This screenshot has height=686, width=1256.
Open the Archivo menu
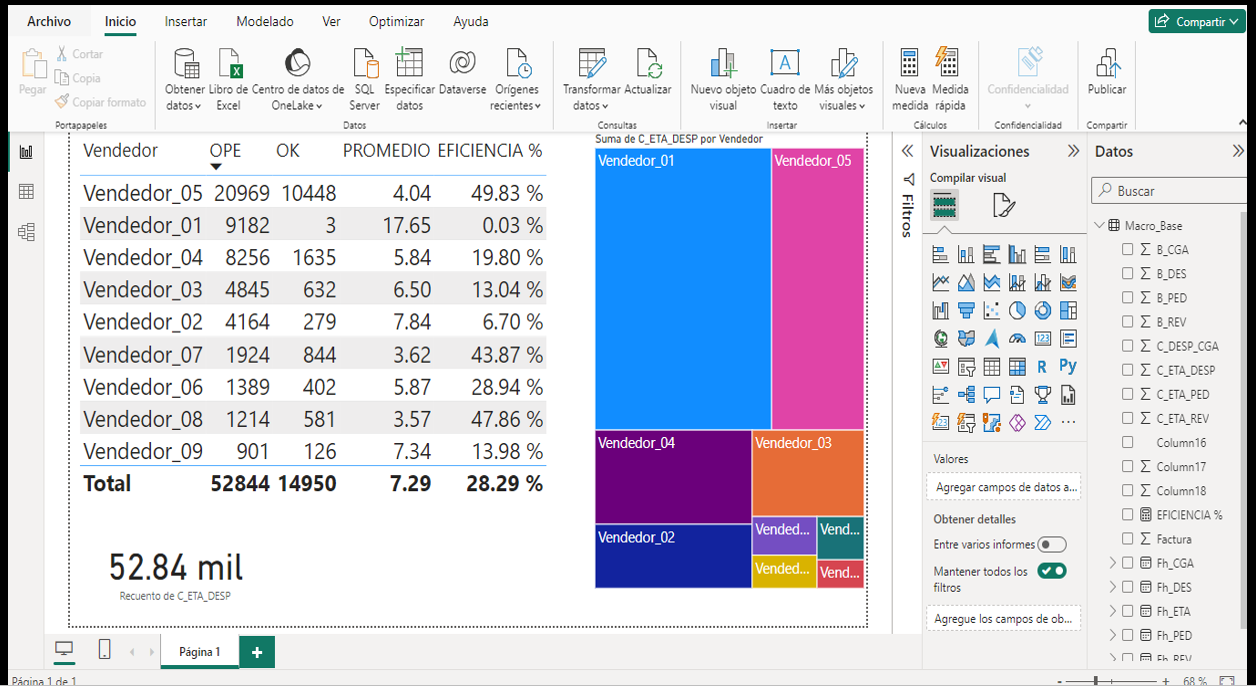49,21
